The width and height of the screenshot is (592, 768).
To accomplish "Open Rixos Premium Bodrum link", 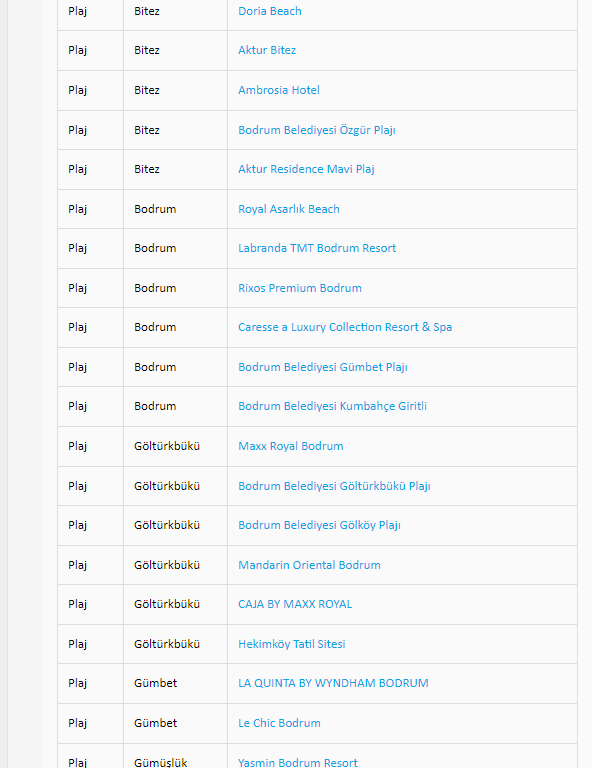I will click(300, 288).
